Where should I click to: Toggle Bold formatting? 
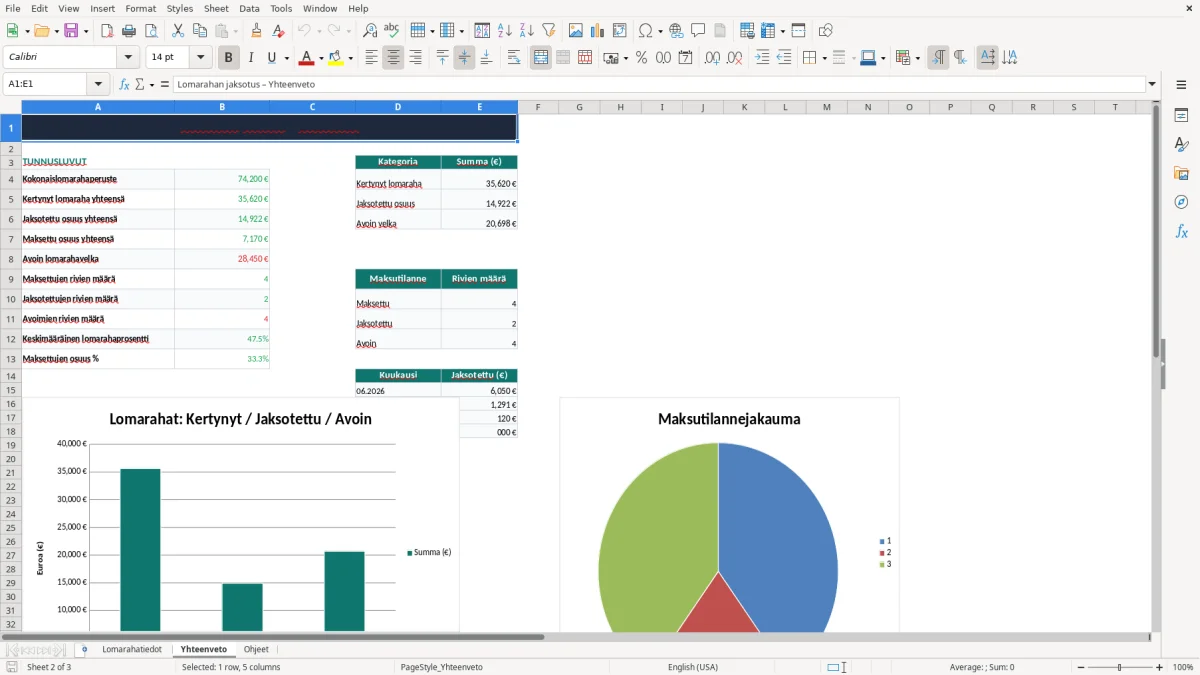pos(229,58)
